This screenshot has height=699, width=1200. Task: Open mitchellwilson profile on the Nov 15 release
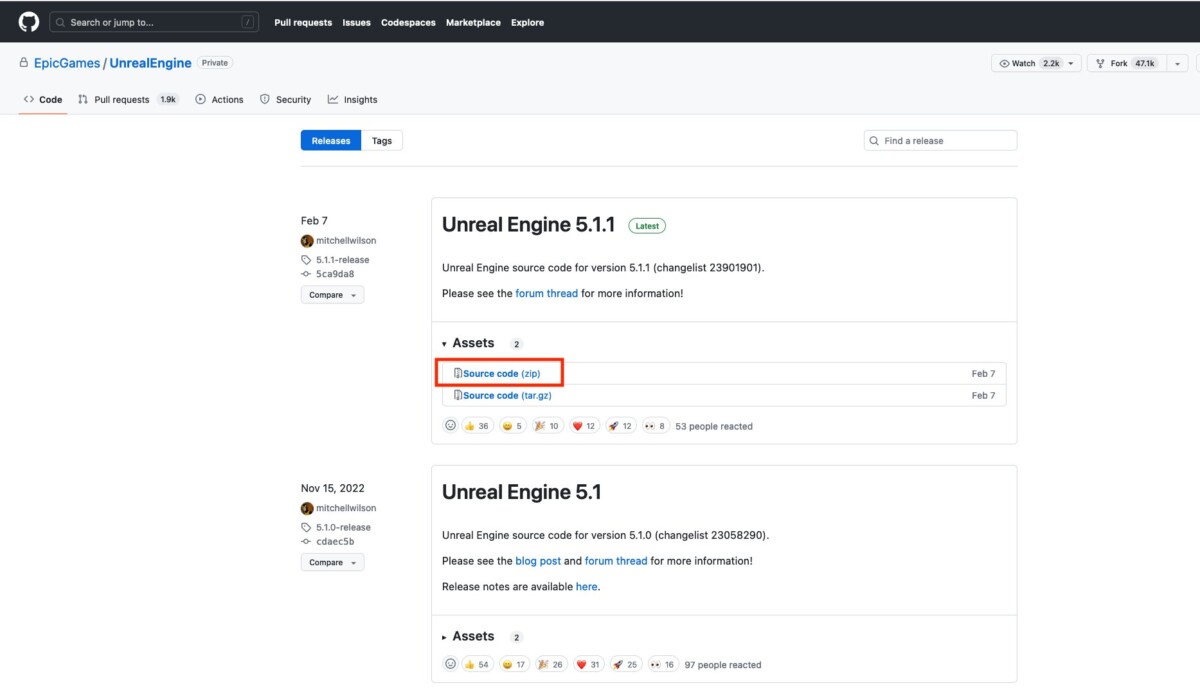[346, 509]
